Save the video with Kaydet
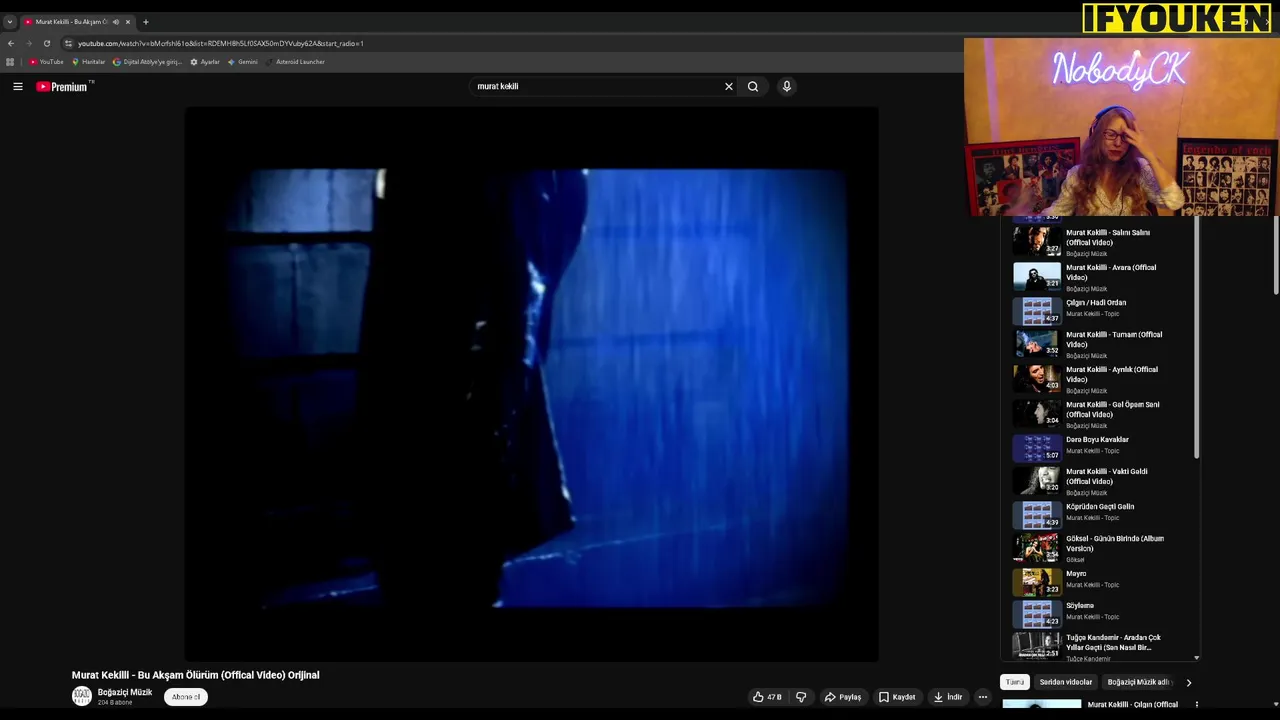Screen dimensions: 1280x720 coord(897,697)
